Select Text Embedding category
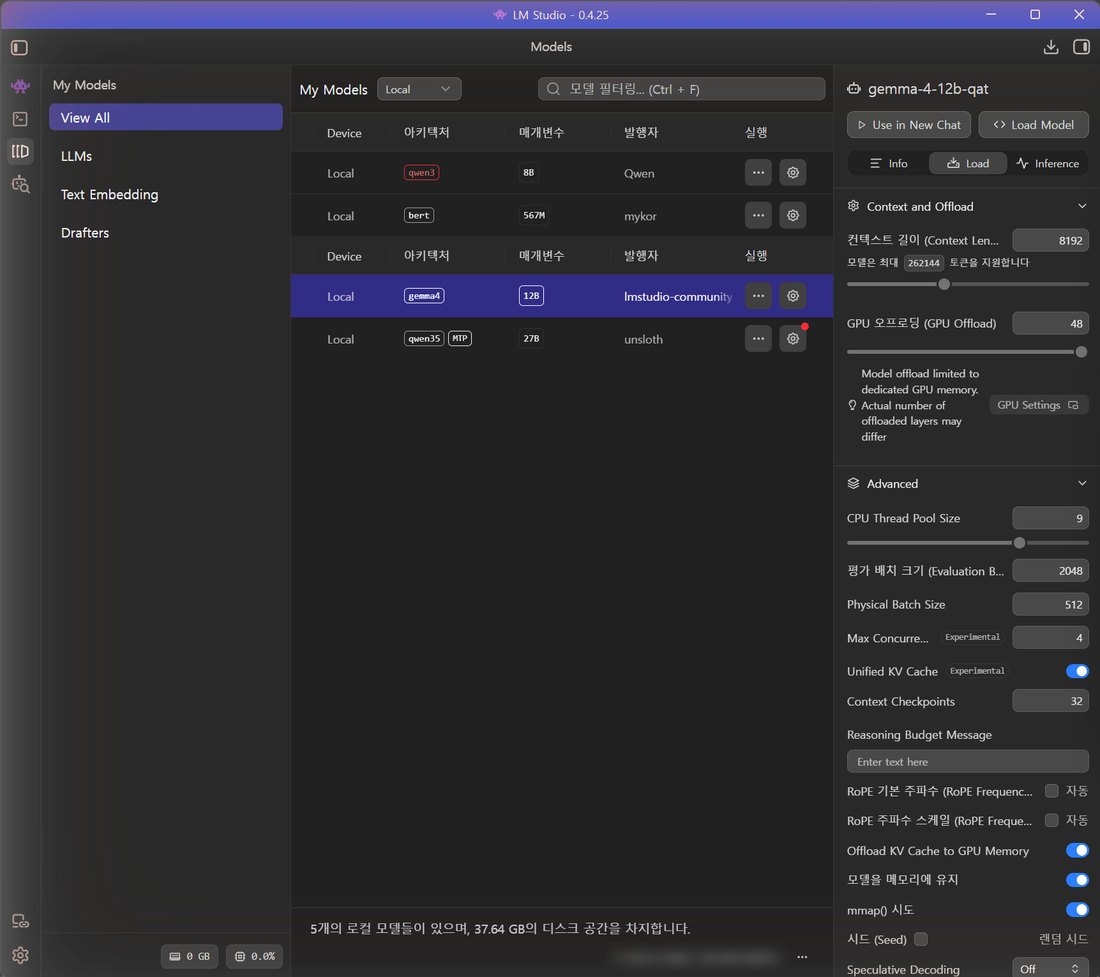Viewport: 1100px width, 977px height. pos(109,194)
